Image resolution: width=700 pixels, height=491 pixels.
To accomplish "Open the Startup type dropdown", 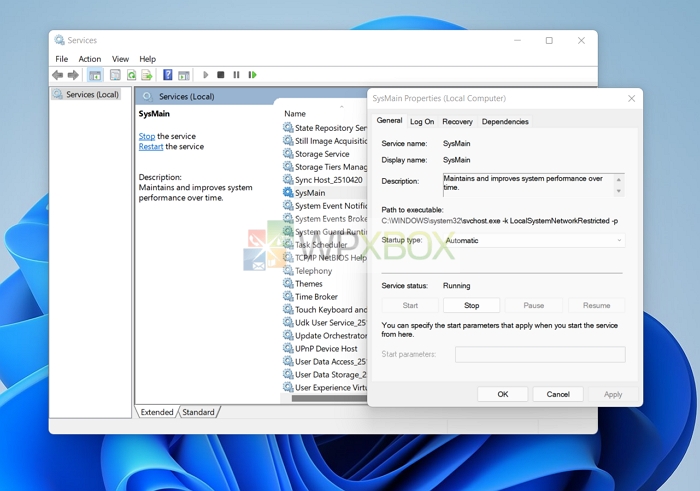I will coord(534,240).
